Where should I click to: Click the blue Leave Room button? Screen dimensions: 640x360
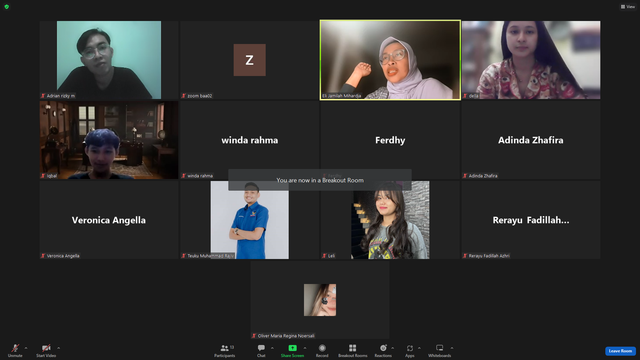tap(620, 351)
